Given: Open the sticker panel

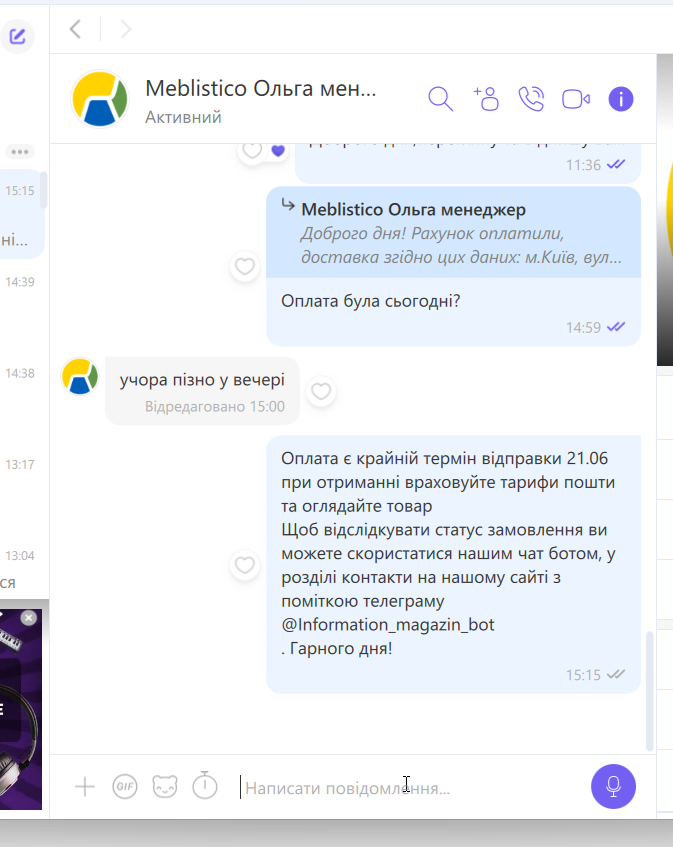Looking at the screenshot, I should tap(165, 786).
